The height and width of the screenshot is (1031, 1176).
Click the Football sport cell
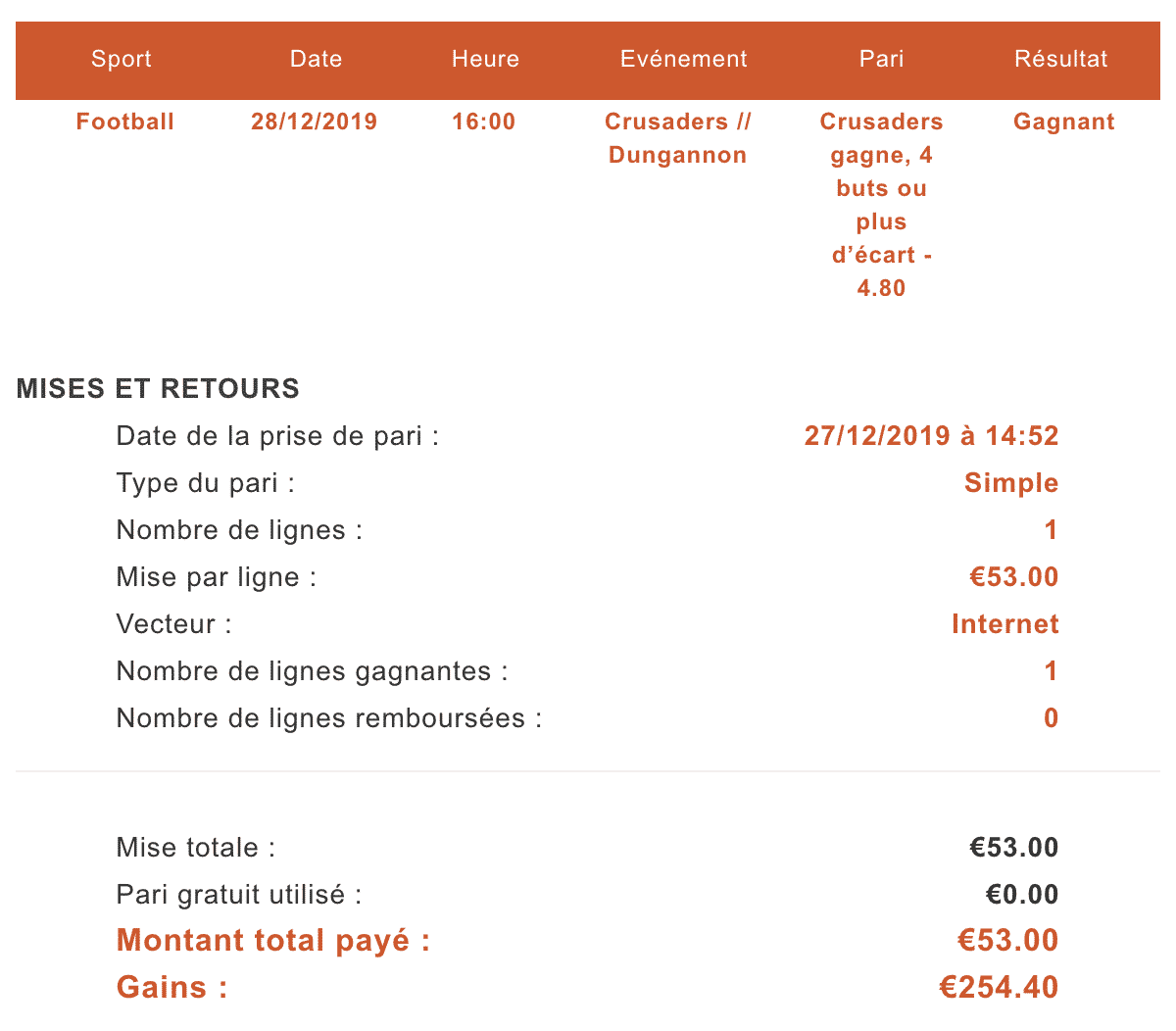(x=125, y=122)
